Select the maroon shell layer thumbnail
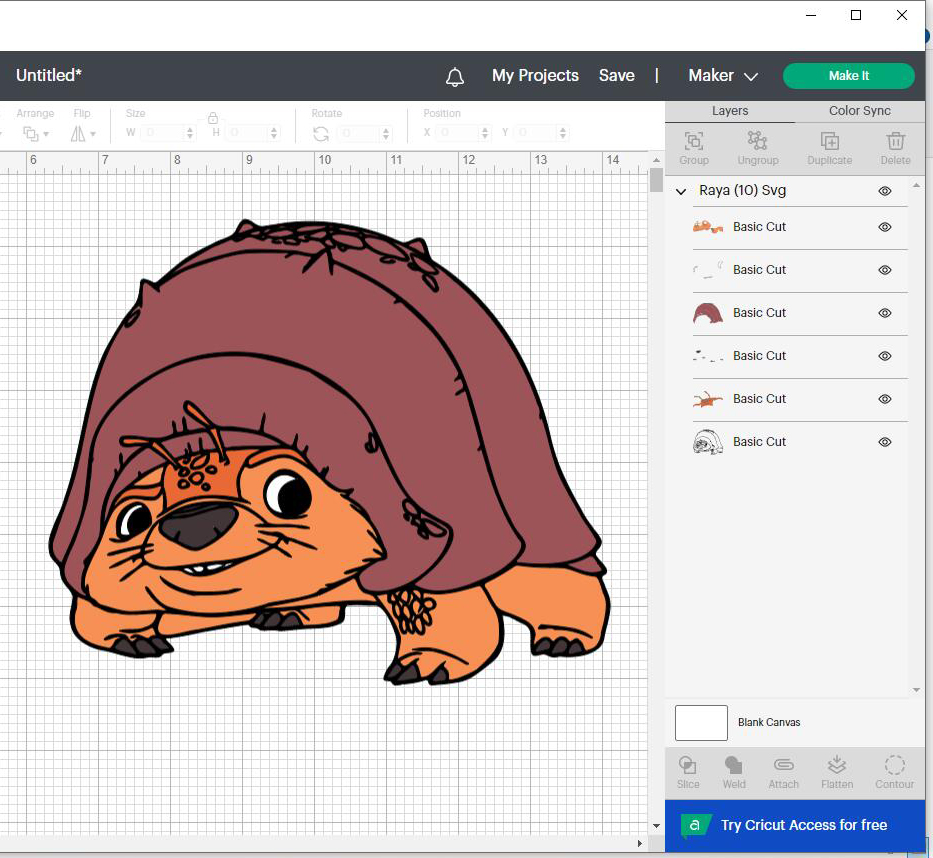The image size is (933, 858). coord(708,313)
